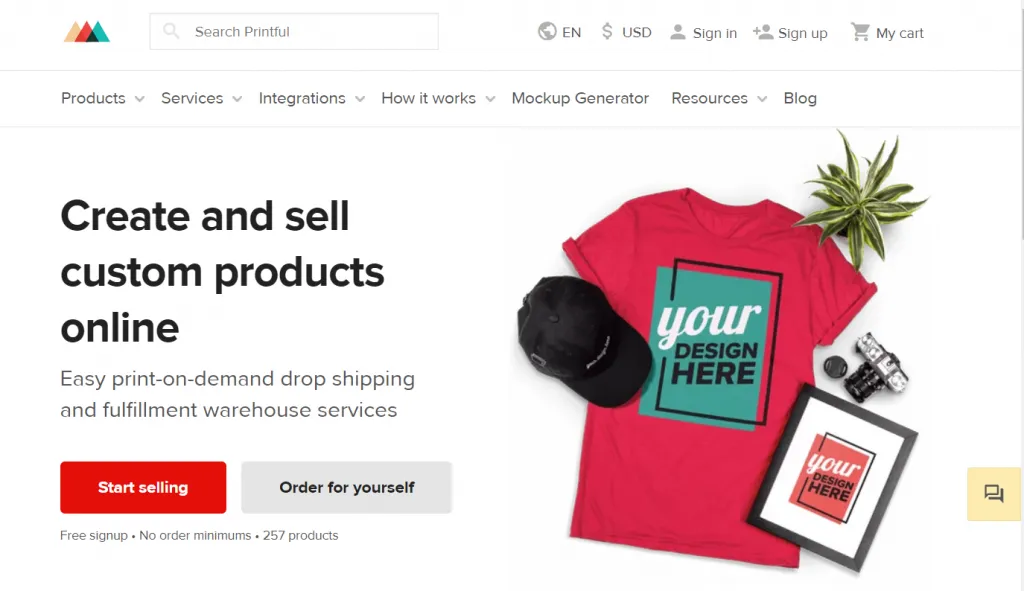This screenshot has height=591, width=1024.
Task: Click the search magnifier icon
Action: (171, 31)
